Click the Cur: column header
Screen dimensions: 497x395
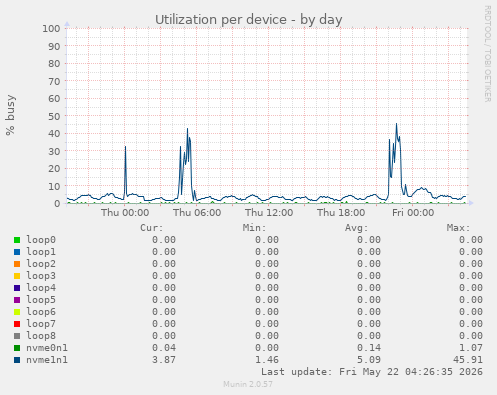pyautogui.click(x=152, y=228)
